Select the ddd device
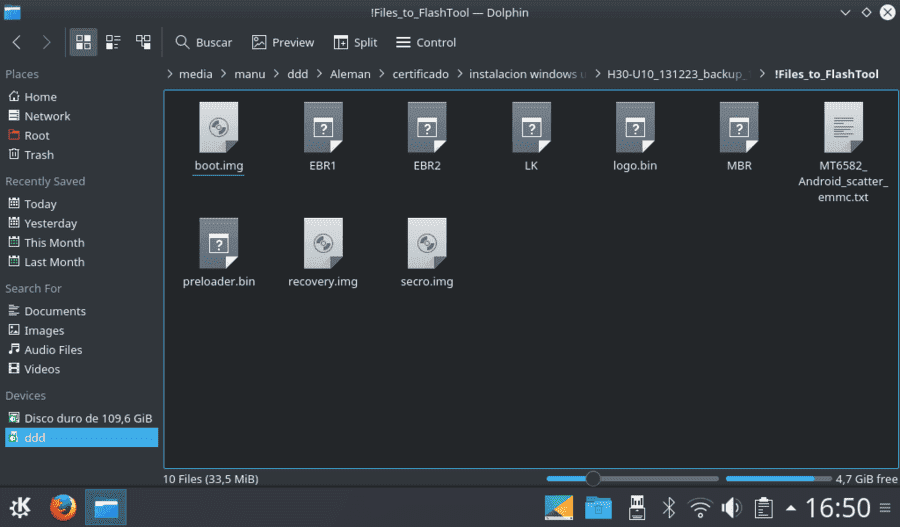The height and width of the screenshot is (527, 900). click(x=81, y=437)
